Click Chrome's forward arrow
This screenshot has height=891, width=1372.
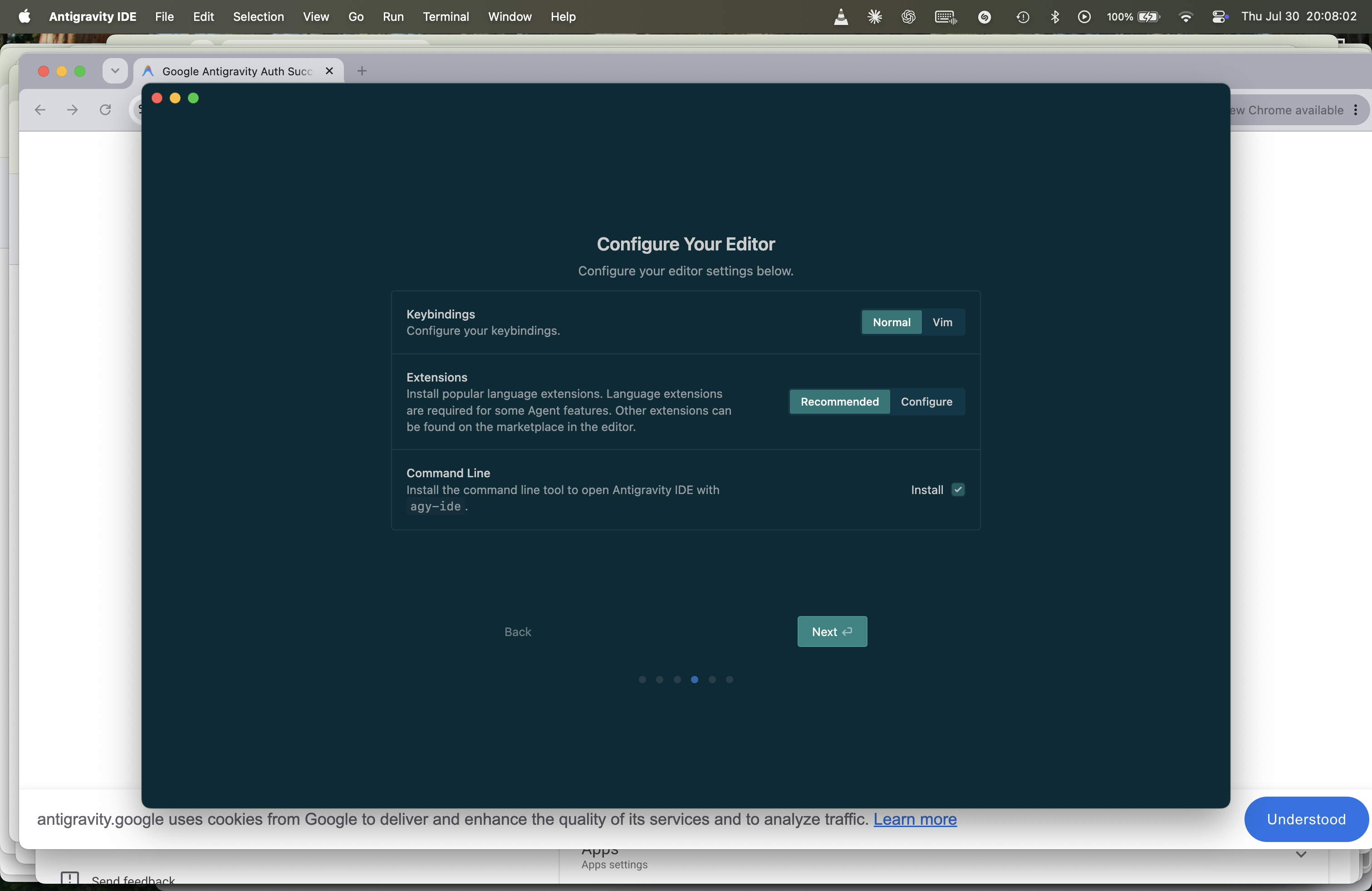(72, 109)
